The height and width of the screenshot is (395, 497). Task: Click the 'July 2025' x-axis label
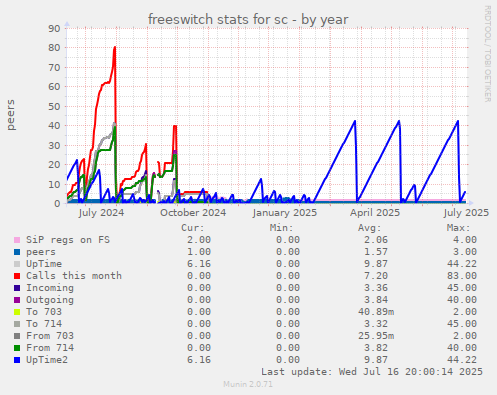click(x=466, y=213)
